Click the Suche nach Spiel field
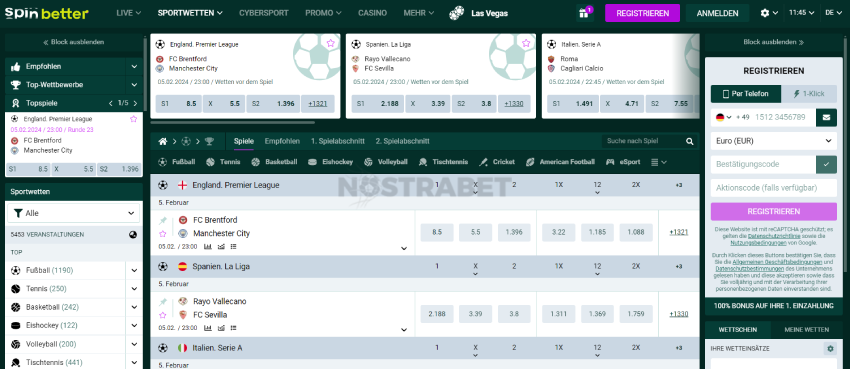850x369 pixels. (x=643, y=141)
